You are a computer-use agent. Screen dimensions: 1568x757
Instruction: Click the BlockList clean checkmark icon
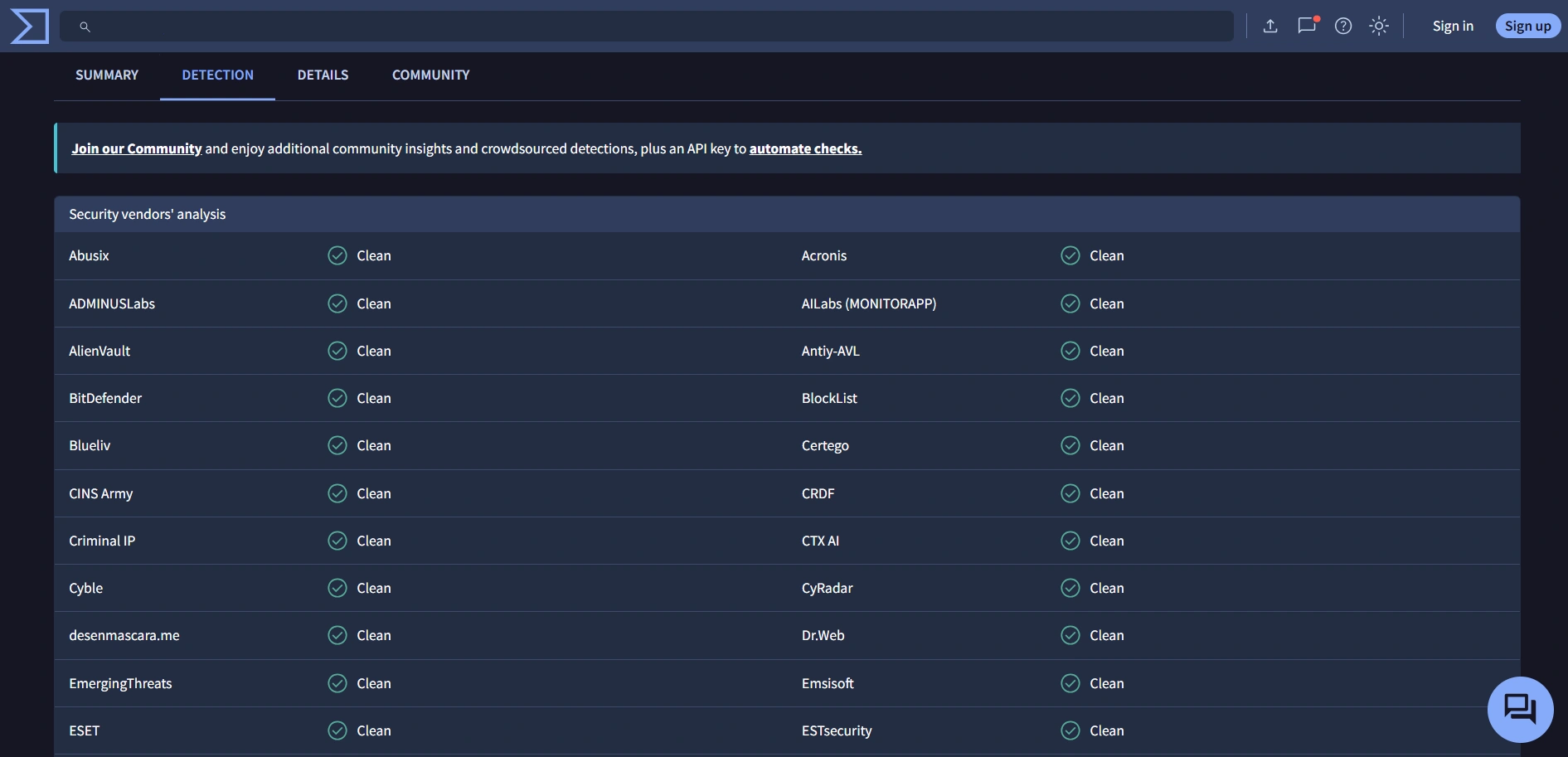[1070, 398]
